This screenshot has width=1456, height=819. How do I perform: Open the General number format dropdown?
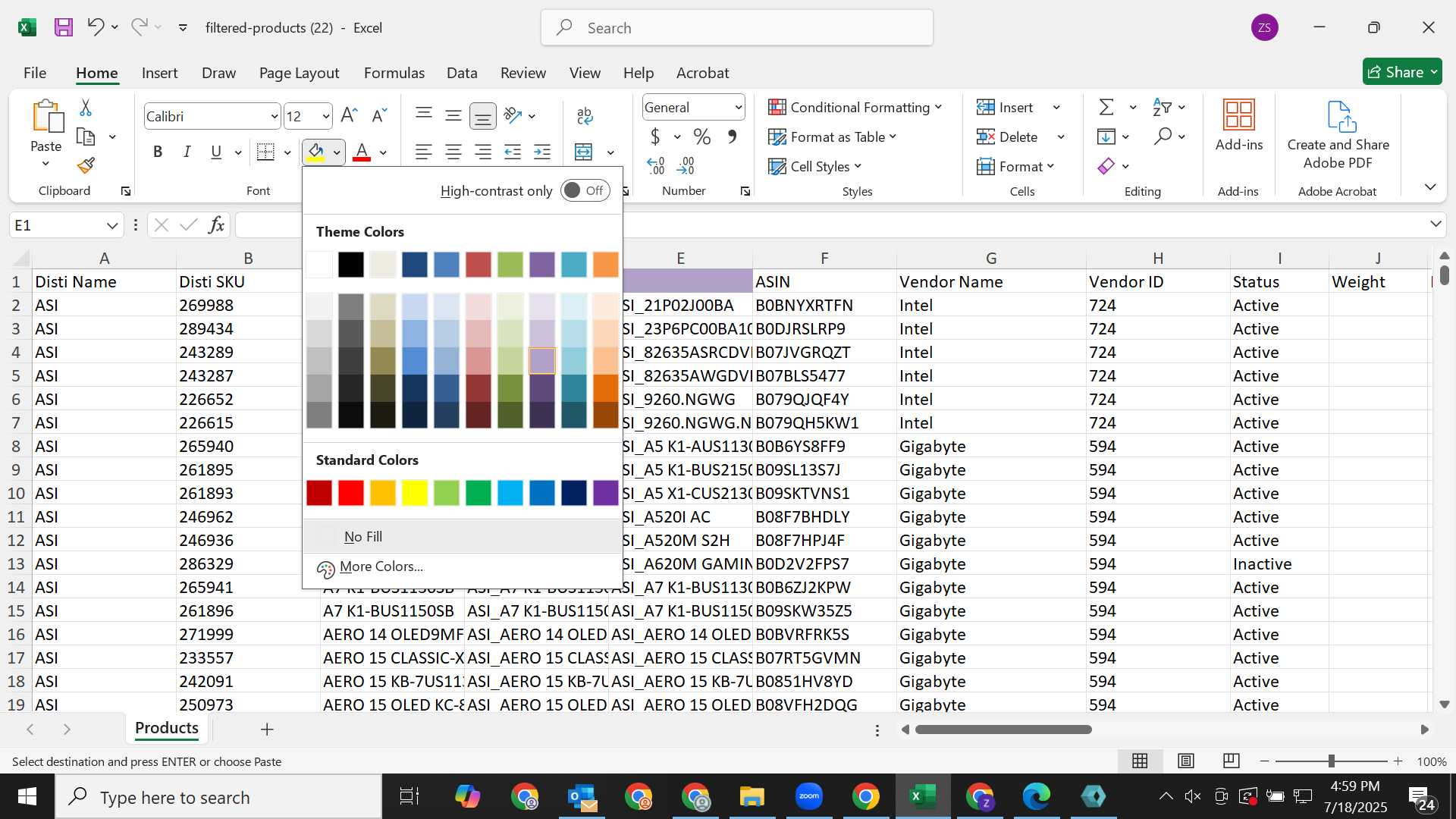tap(738, 108)
